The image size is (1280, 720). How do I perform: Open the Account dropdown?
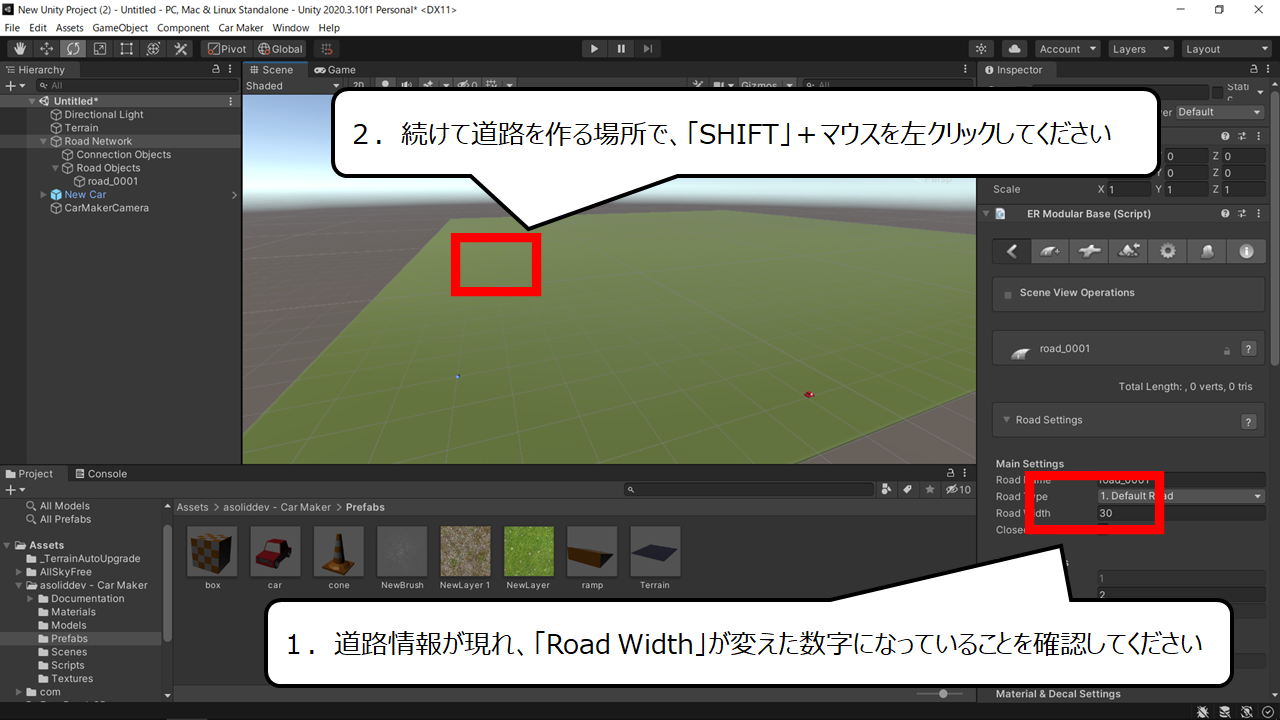pyautogui.click(x=1067, y=49)
